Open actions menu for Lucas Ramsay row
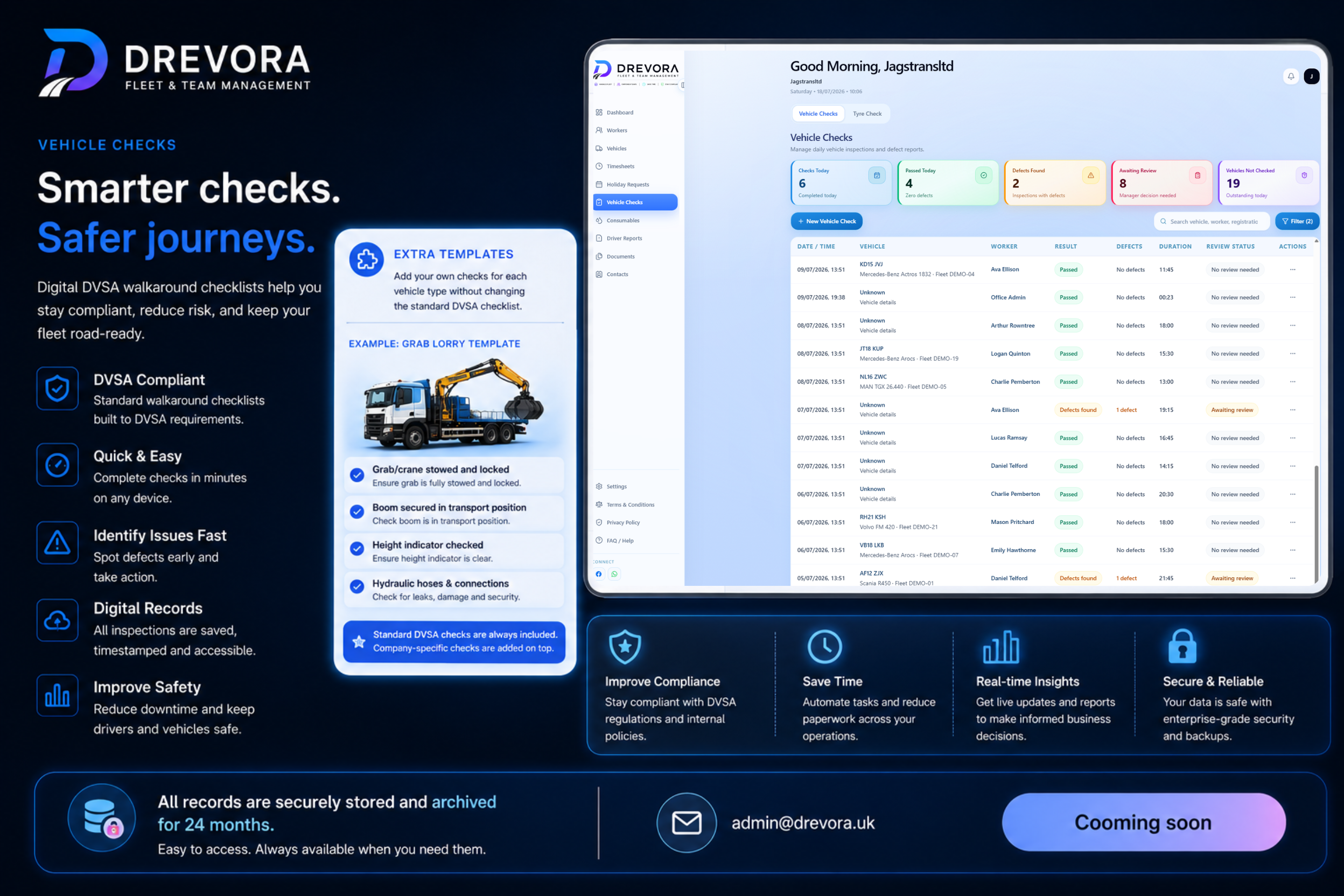1344x896 pixels. click(x=1292, y=438)
